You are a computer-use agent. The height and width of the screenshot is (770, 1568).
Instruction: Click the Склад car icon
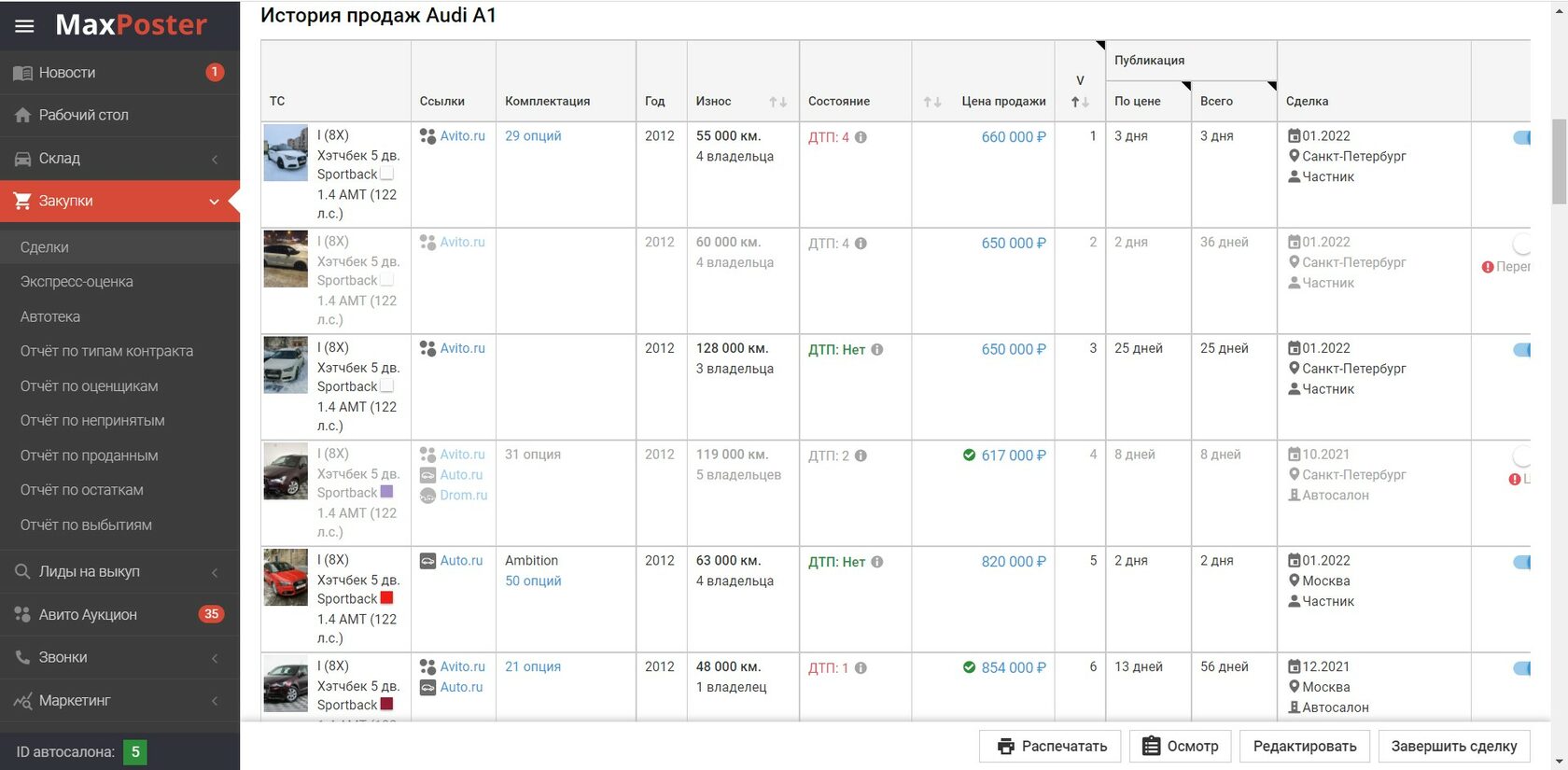(x=23, y=159)
